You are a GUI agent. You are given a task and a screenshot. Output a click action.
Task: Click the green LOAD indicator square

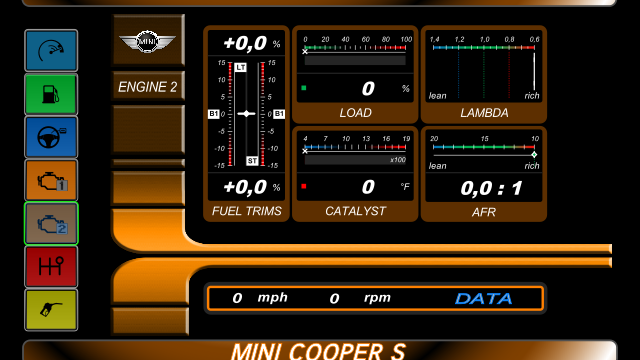(304, 88)
